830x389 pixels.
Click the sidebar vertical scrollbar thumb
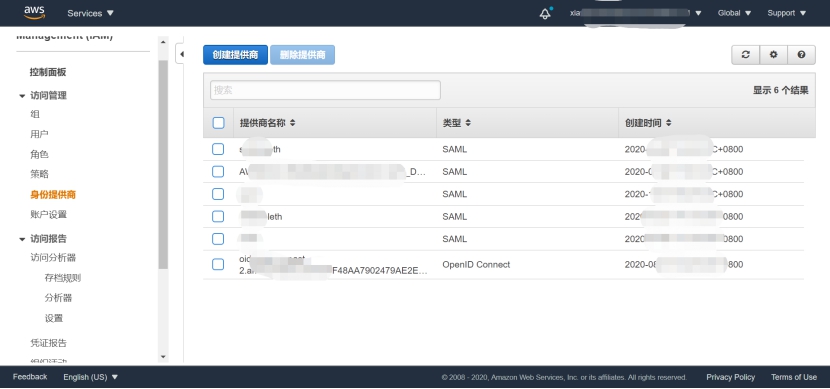pos(163,164)
